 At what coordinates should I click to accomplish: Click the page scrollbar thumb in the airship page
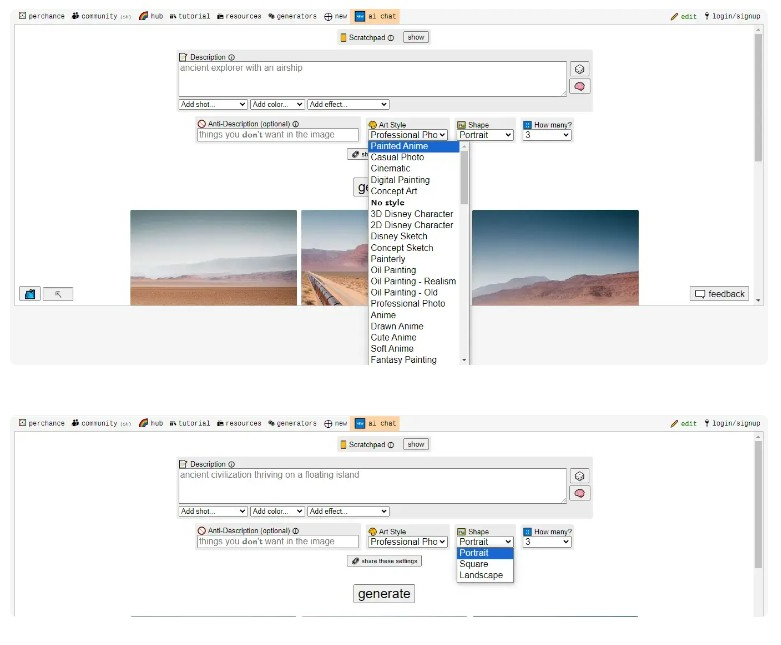point(758,98)
